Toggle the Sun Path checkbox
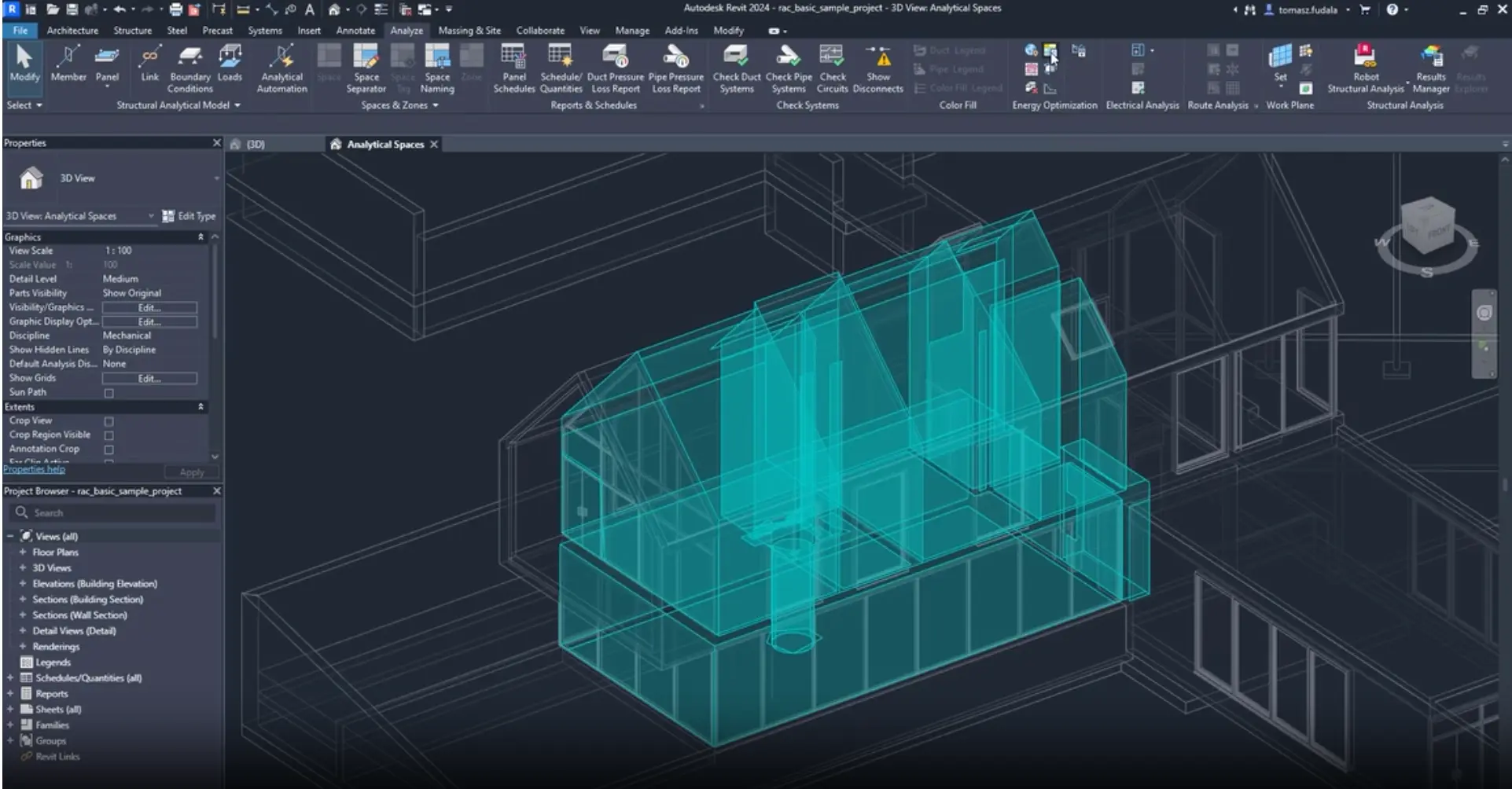Viewport: 1512px width, 789px height. click(109, 393)
